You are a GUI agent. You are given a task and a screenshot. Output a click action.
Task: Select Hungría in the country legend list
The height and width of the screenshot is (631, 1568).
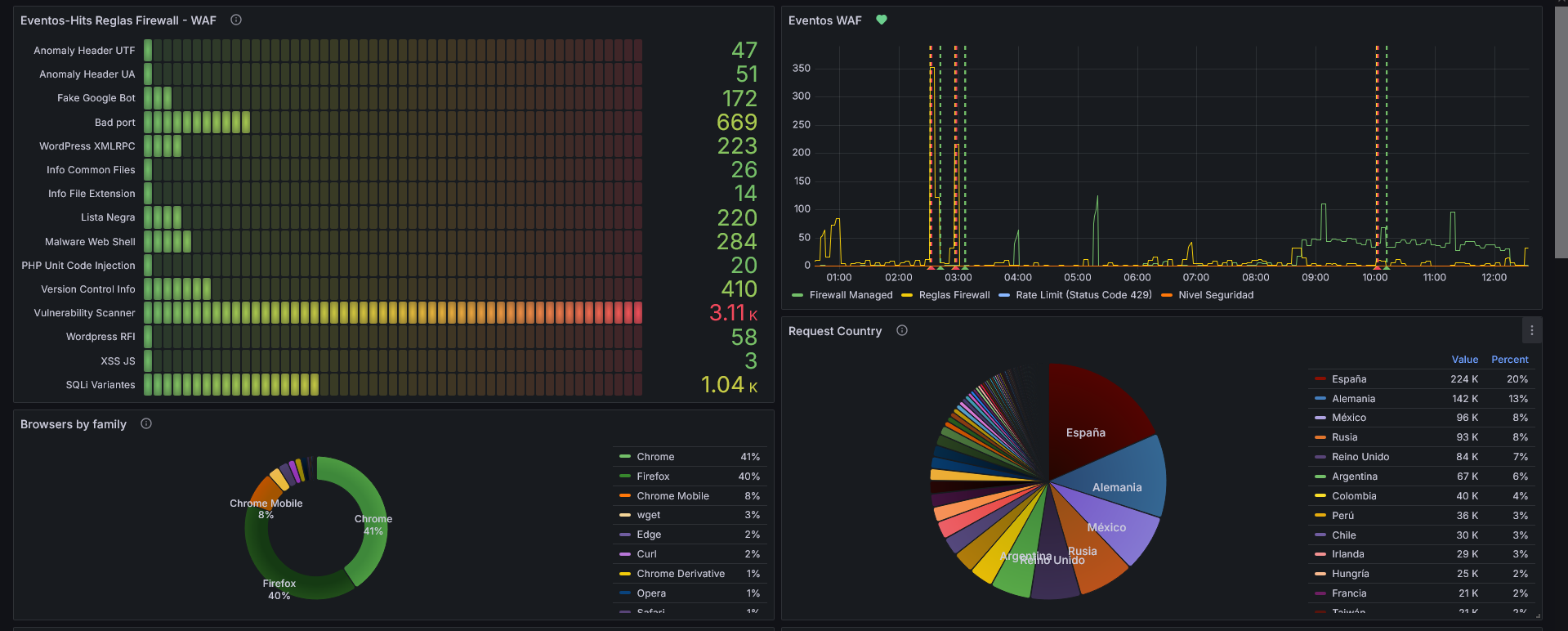[1350, 574]
